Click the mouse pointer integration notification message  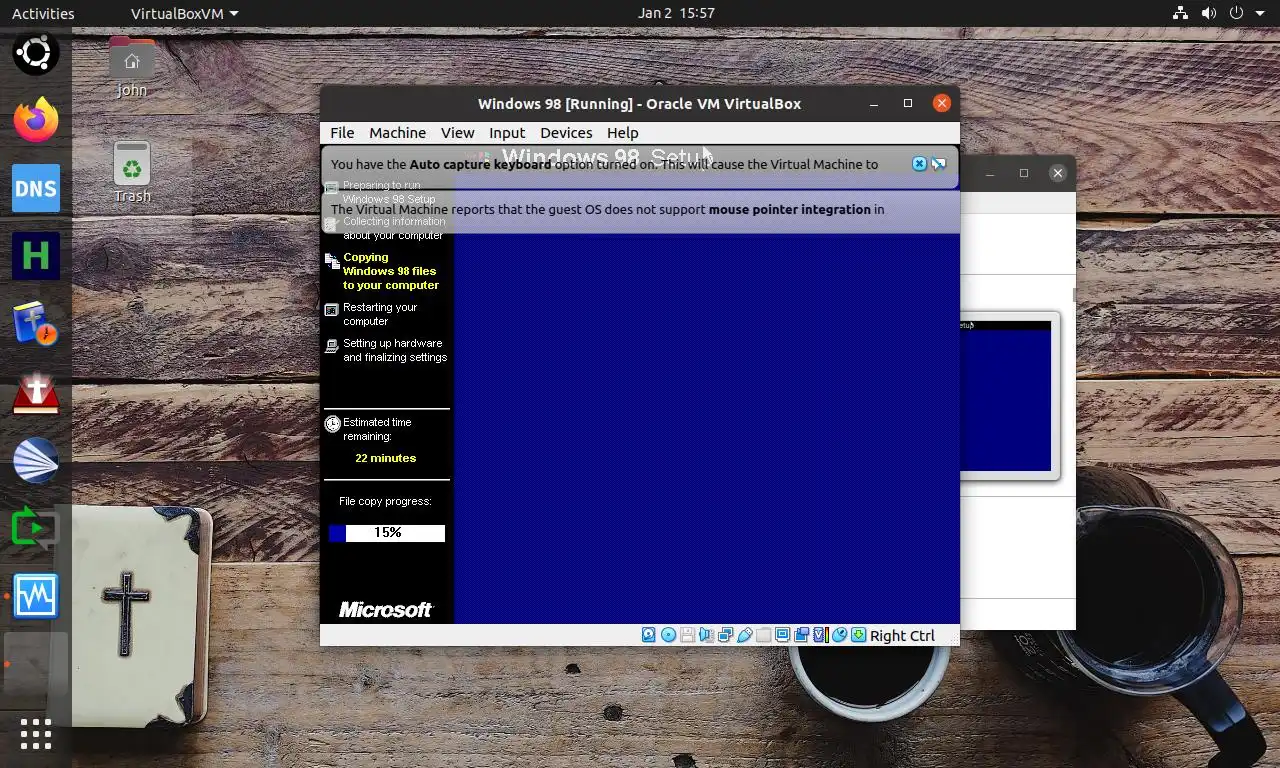pyautogui.click(x=607, y=209)
